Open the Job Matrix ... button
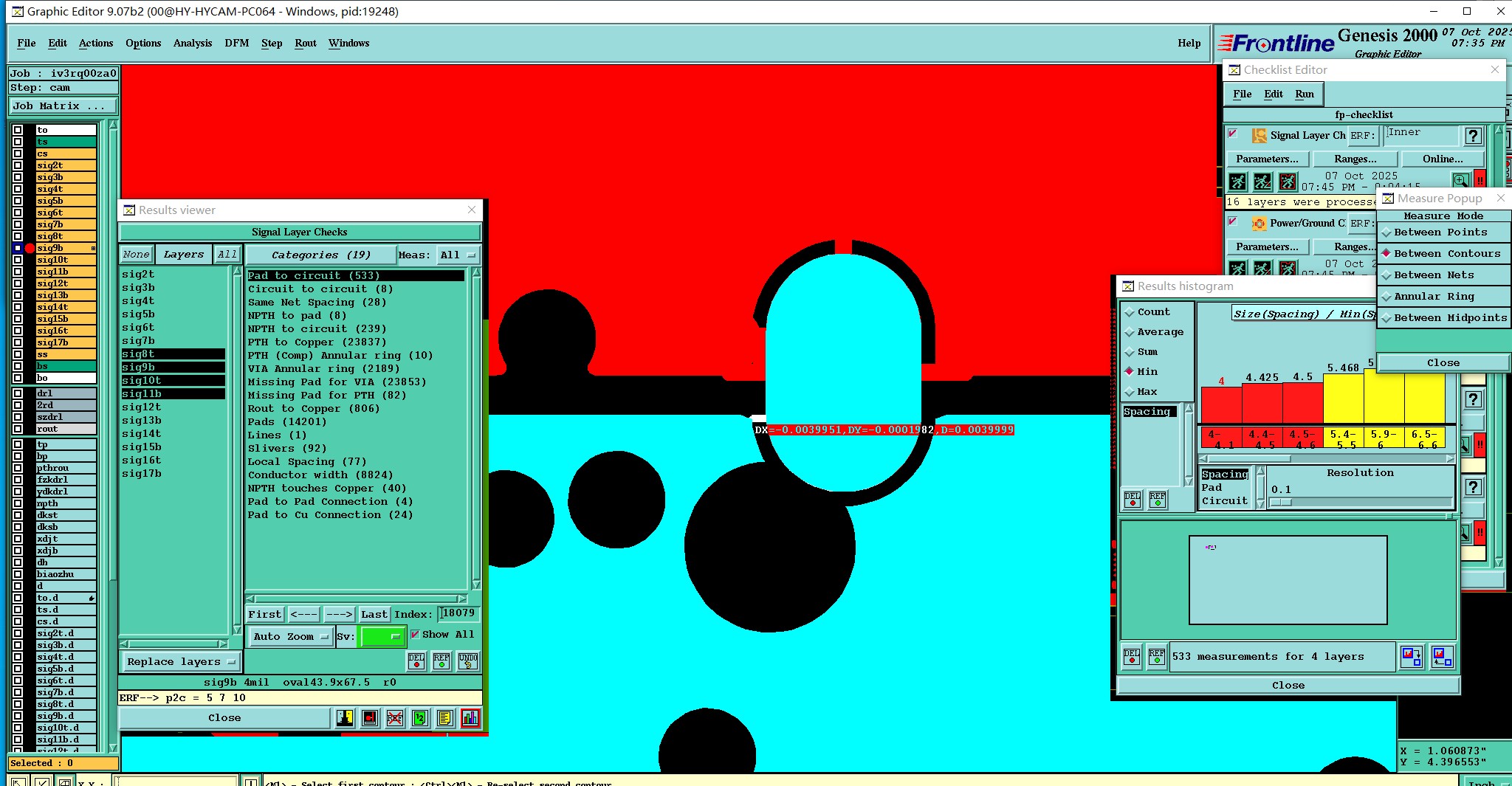The height and width of the screenshot is (786, 1512). coord(63,106)
